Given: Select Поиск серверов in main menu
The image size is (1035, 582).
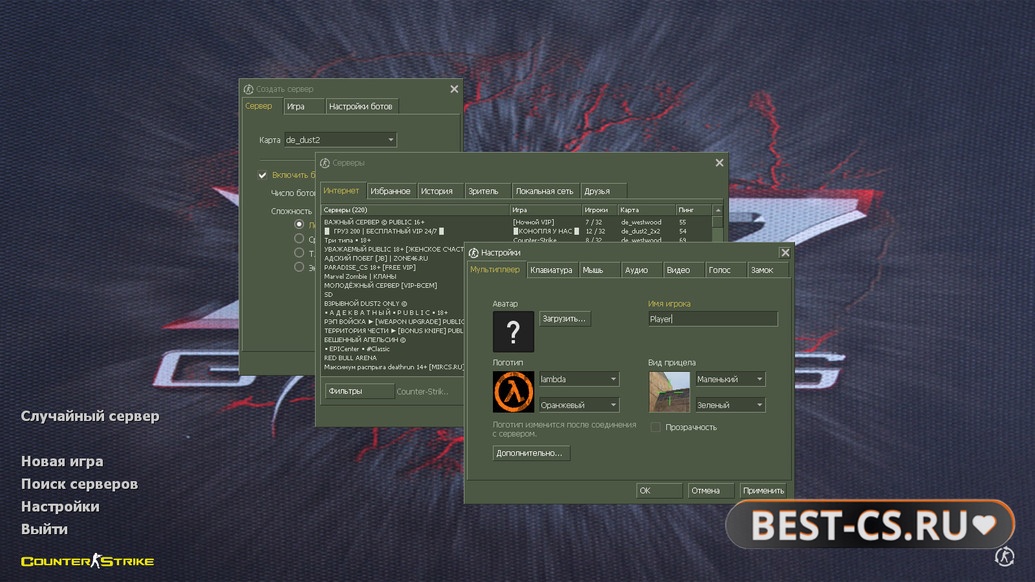Looking at the screenshot, I should click(x=79, y=484).
